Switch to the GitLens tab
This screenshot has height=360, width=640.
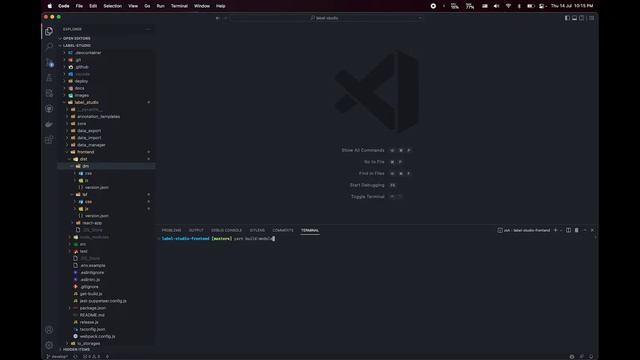(257, 230)
